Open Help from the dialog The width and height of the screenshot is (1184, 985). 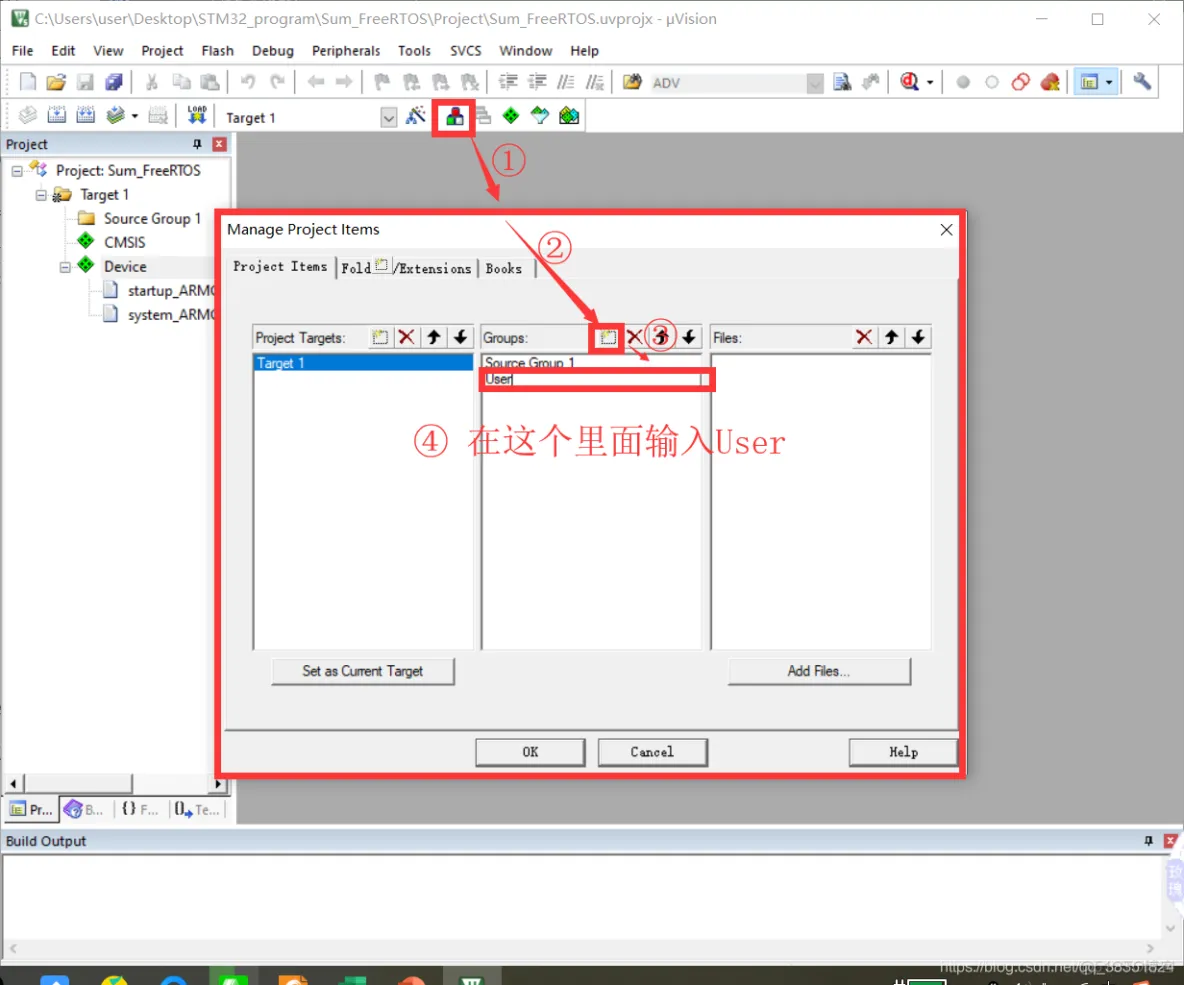[903, 752]
